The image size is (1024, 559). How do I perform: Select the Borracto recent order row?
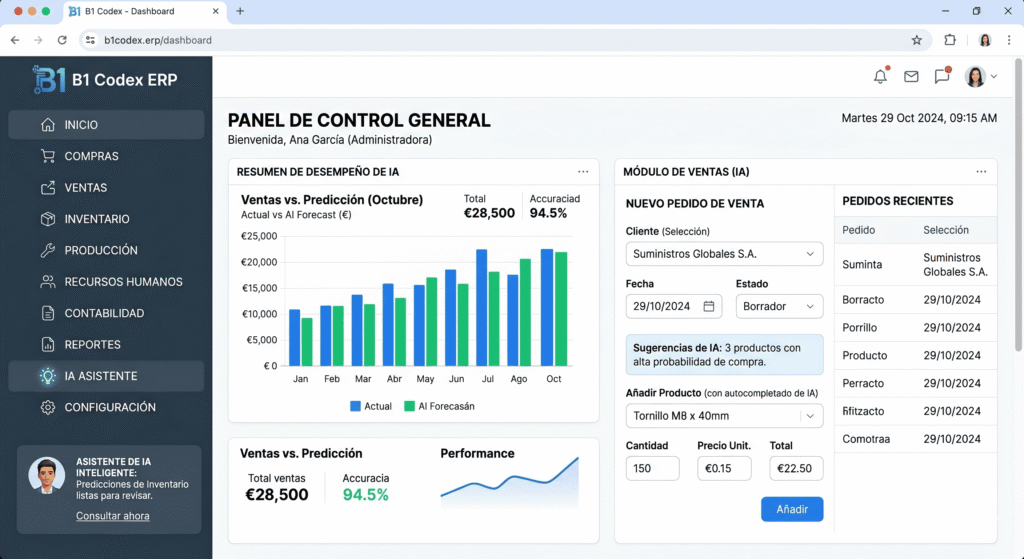916,300
